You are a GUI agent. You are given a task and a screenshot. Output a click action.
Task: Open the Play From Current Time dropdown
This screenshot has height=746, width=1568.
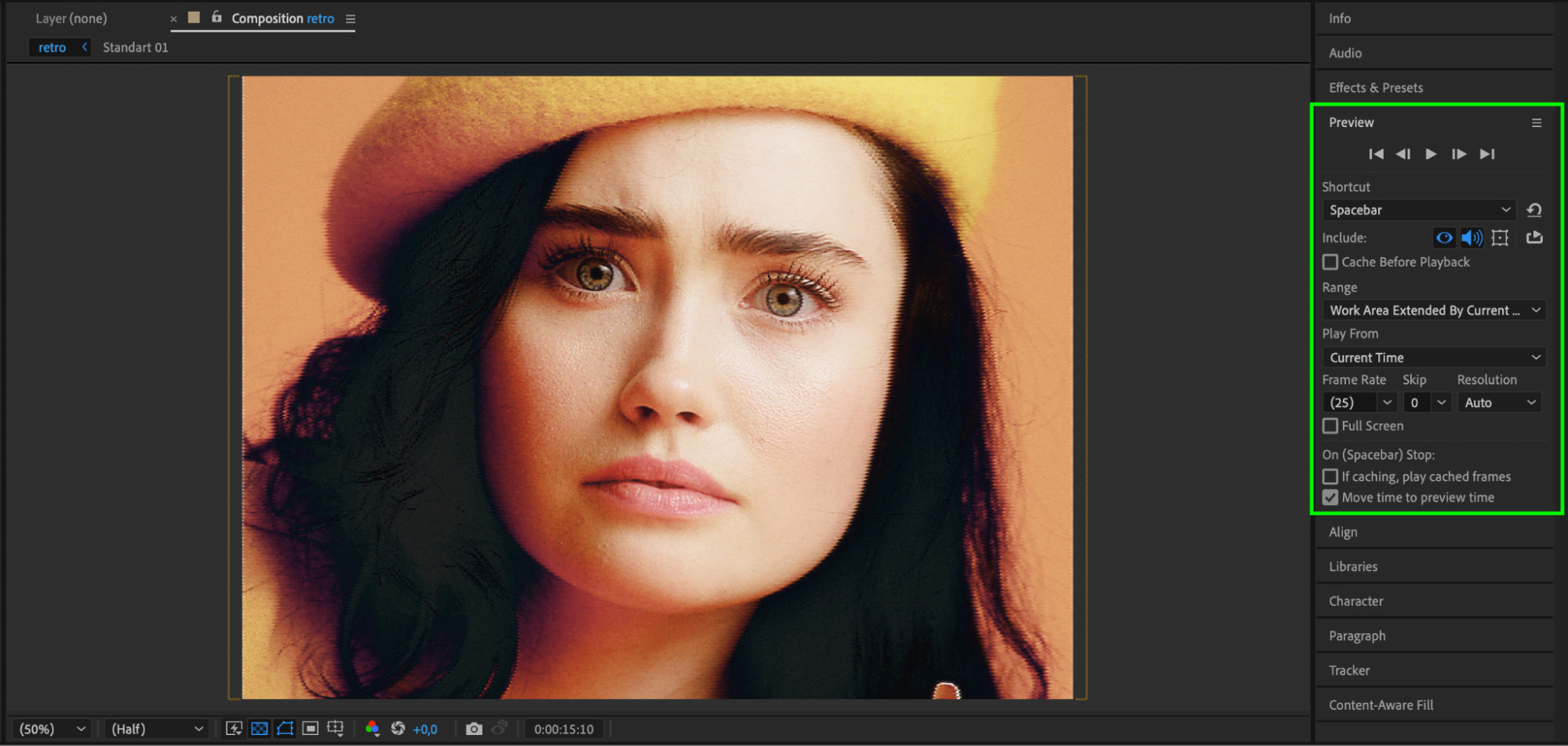coord(1434,358)
